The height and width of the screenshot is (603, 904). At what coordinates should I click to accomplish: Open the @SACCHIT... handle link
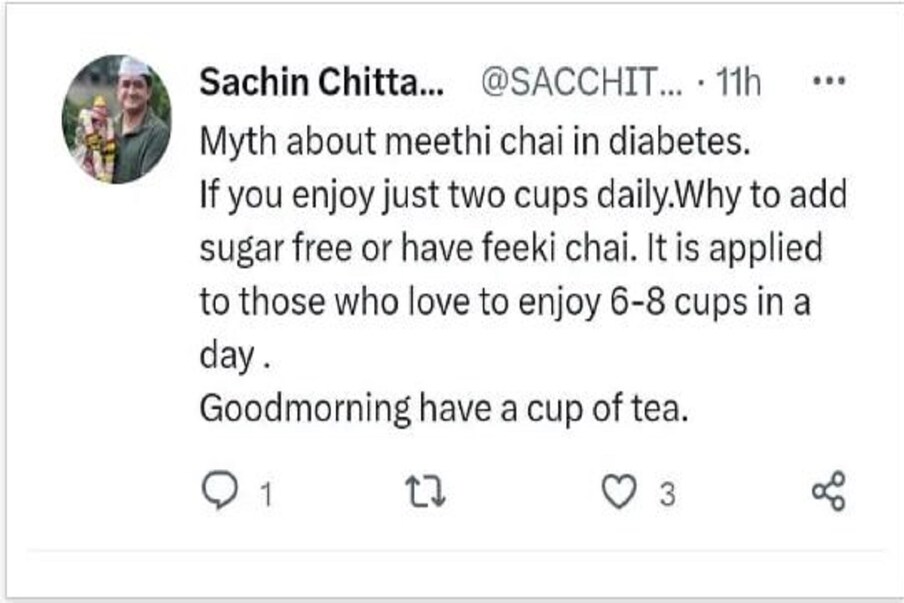(581, 82)
